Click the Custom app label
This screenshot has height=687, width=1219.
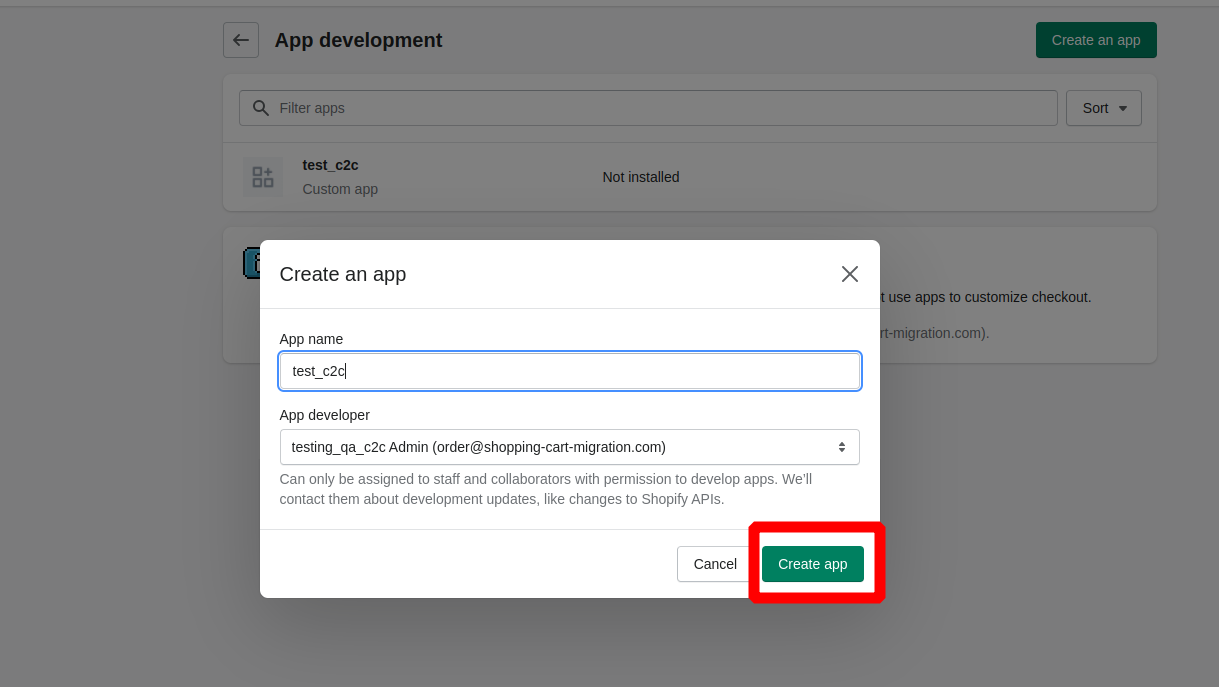pyautogui.click(x=340, y=189)
